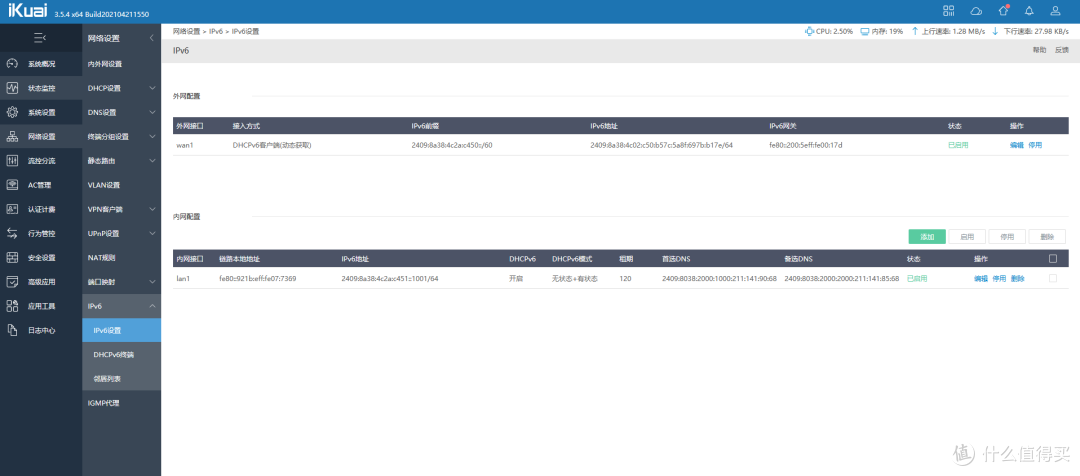Expand the DHCP设置 submenu

click(x=120, y=88)
